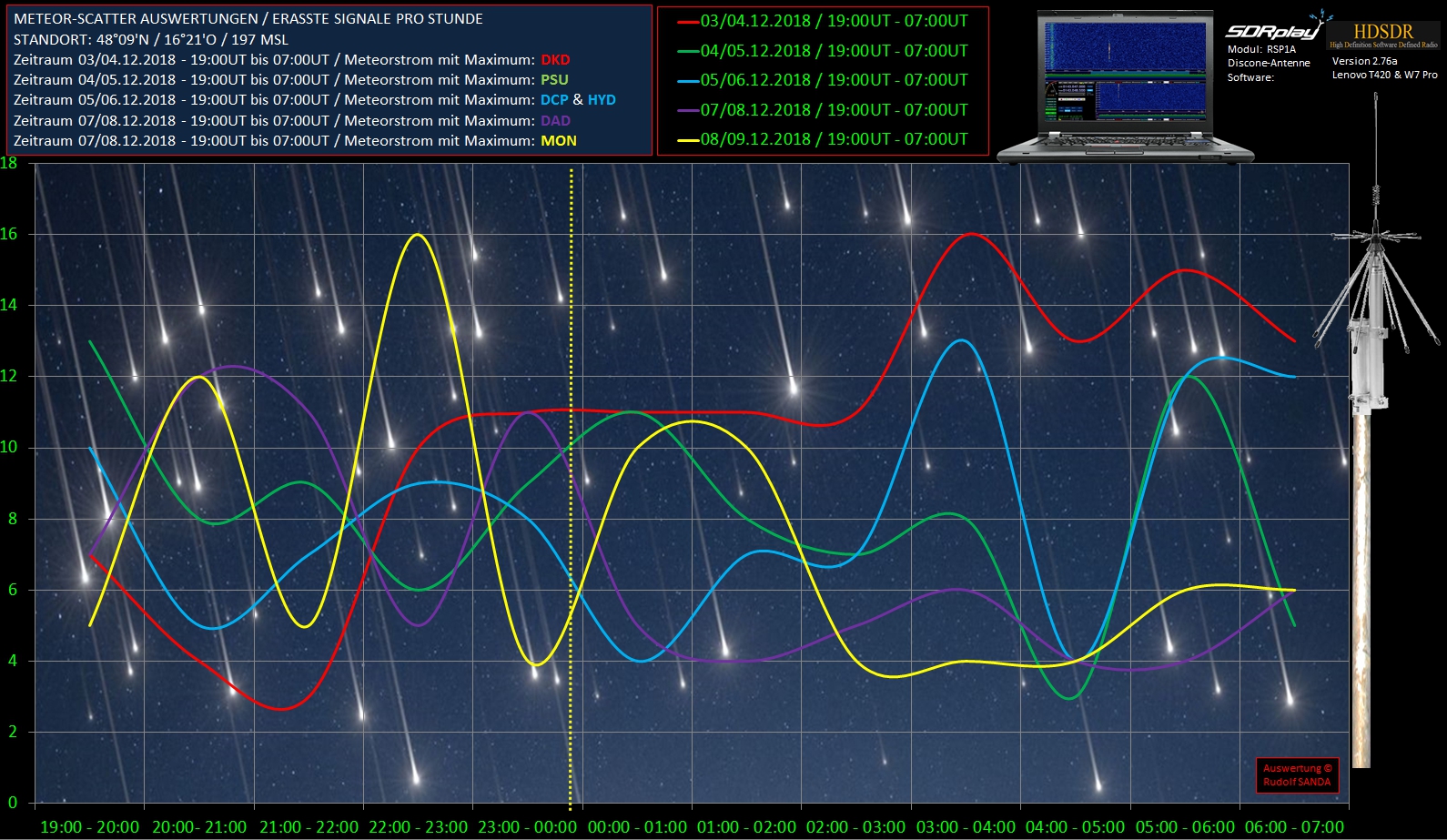This screenshot has height=840, width=1447.
Task: Click the red DKD meteor shower label
Action: point(555,60)
